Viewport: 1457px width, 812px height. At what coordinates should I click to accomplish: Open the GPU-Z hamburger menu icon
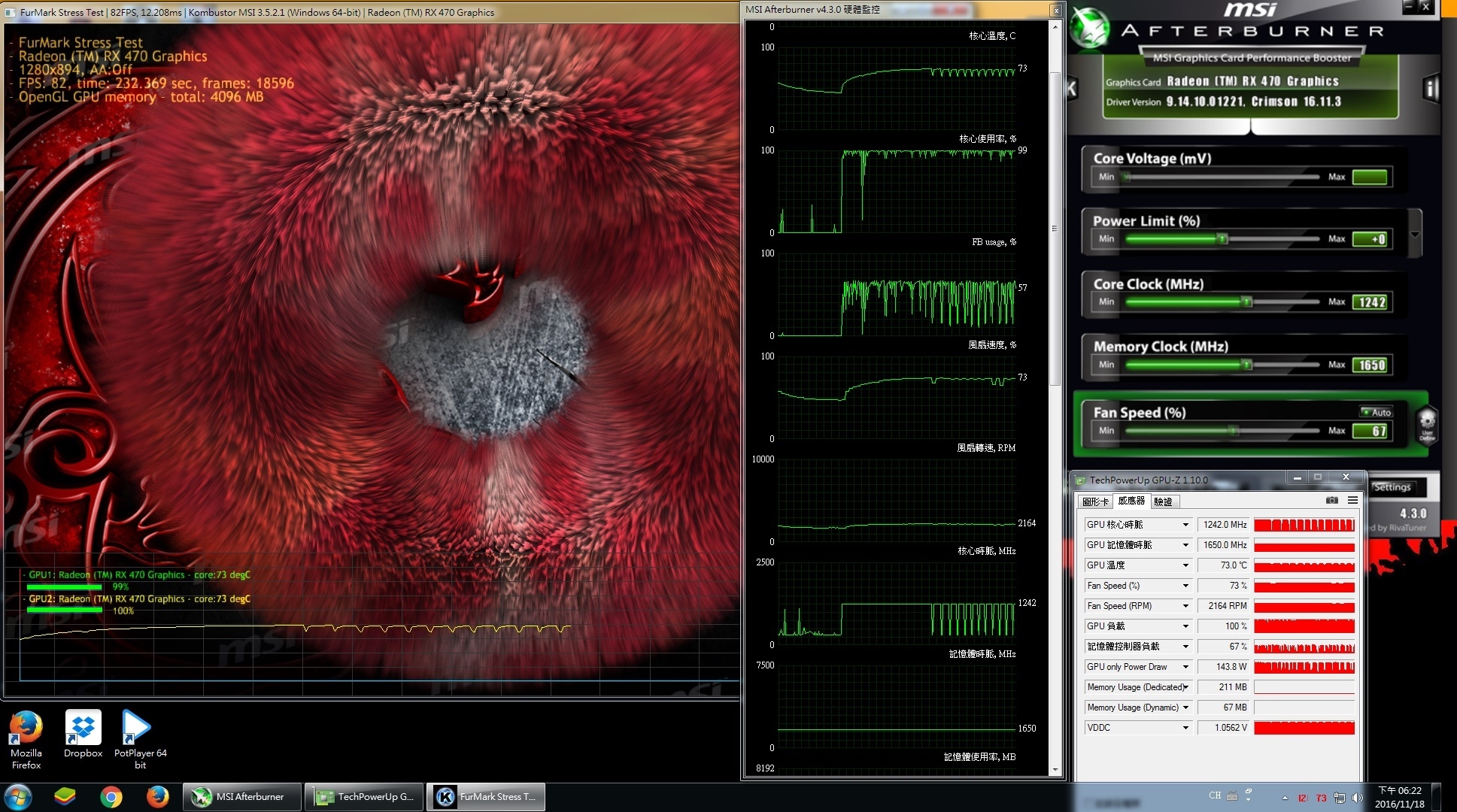tap(1352, 500)
